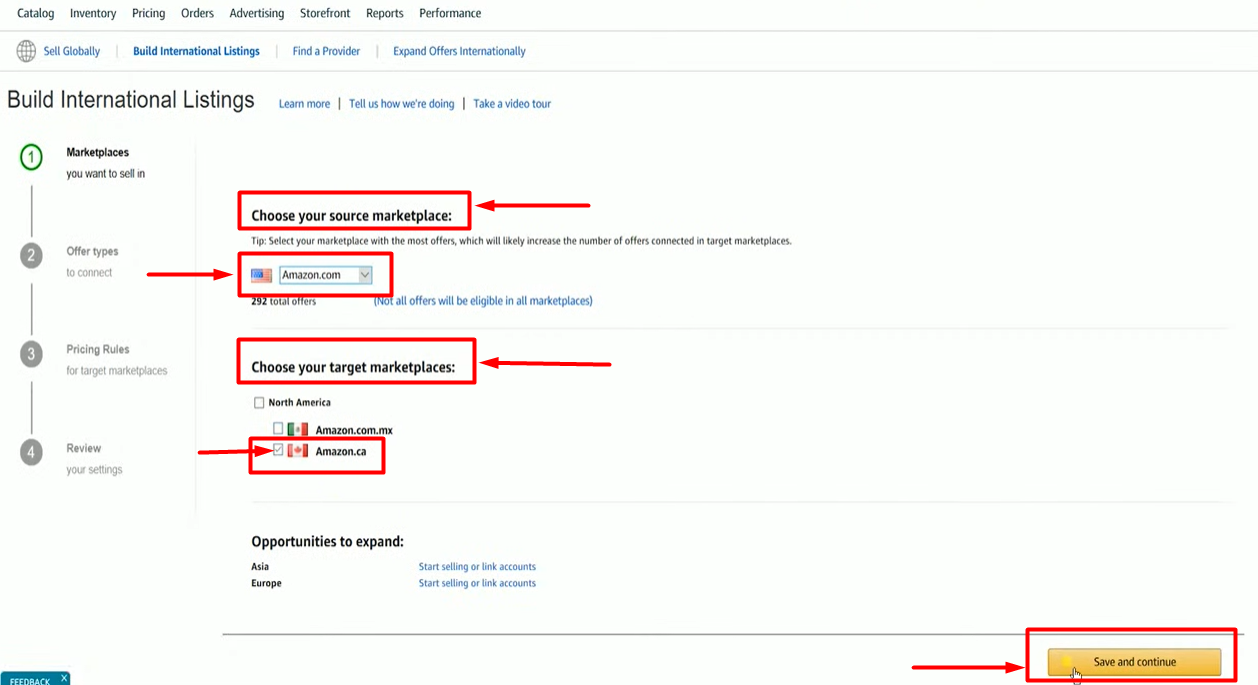Select Build International Listings tab
1258x685 pixels.
pyautogui.click(x=196, y=51)
